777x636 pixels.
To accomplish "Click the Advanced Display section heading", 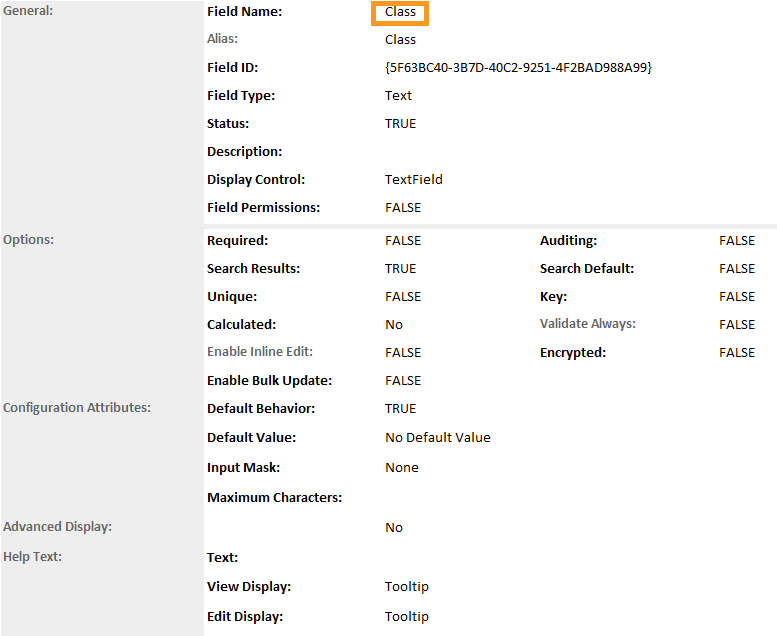I will pos(57,527).
